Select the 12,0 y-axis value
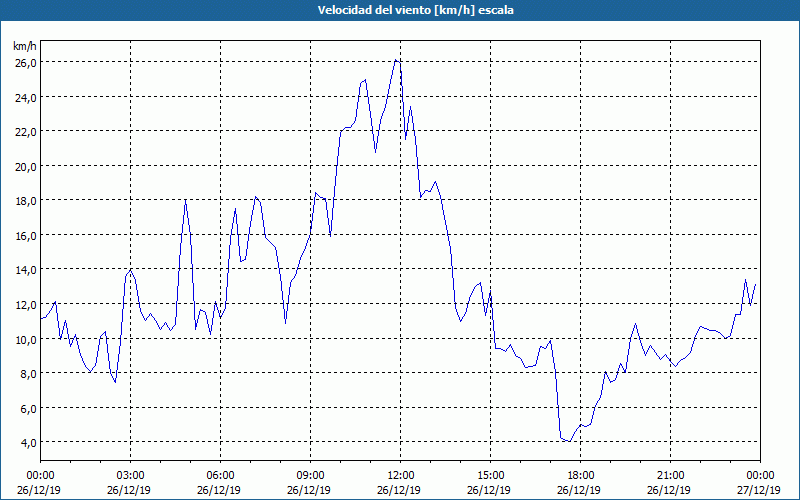The height and width of the screenshot is (500, 800). point(25,305)
